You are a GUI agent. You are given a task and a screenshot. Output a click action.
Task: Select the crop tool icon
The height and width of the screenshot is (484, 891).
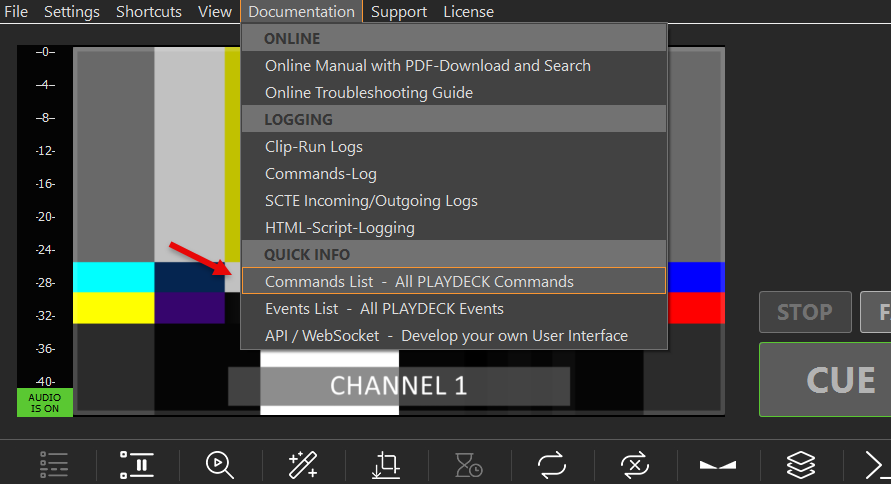[386, 465]
